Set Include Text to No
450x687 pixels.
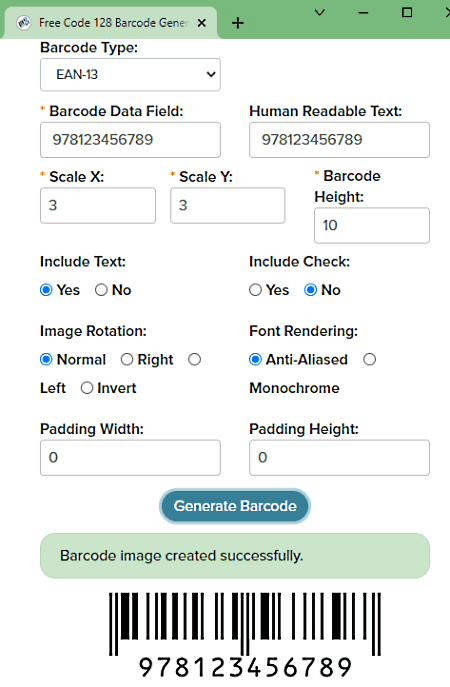point(101,290)
